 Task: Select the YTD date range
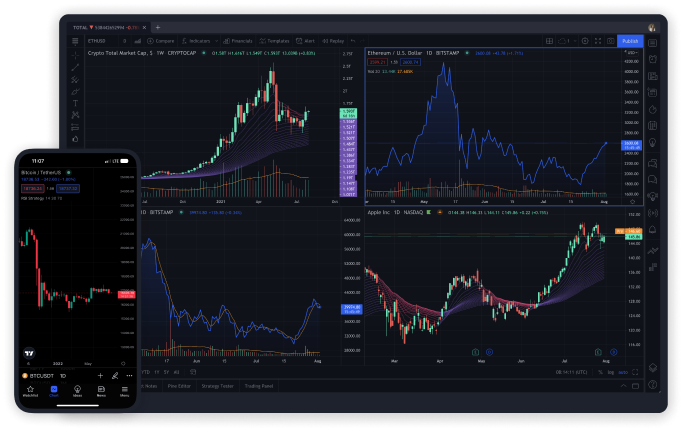click(x=146, y=372)
